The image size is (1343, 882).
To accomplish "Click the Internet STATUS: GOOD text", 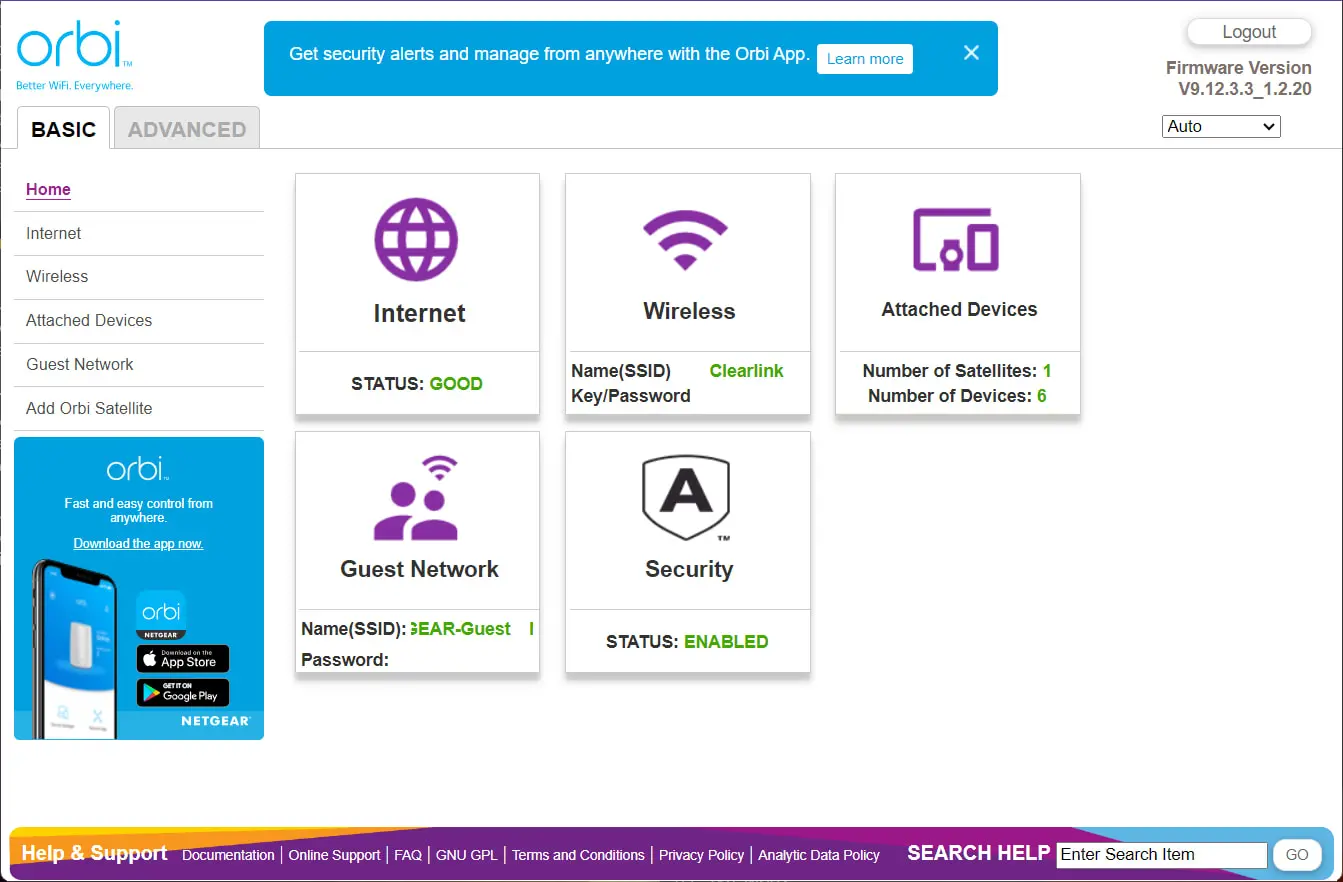I will pos(417,384).
